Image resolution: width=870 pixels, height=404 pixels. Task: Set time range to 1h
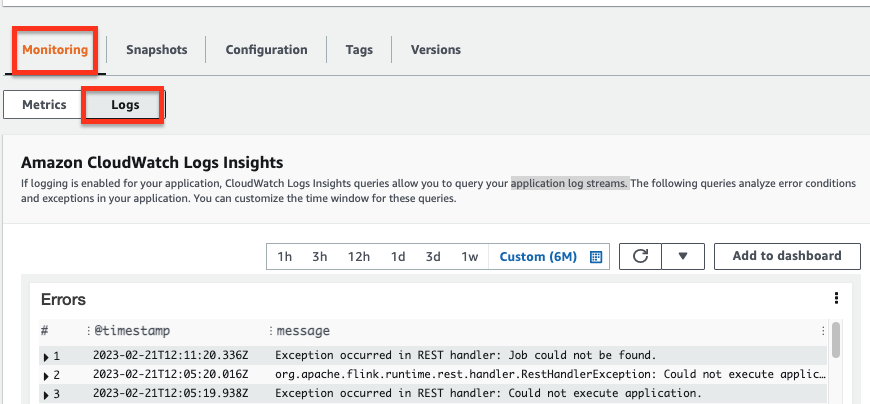tap(285, 257)
